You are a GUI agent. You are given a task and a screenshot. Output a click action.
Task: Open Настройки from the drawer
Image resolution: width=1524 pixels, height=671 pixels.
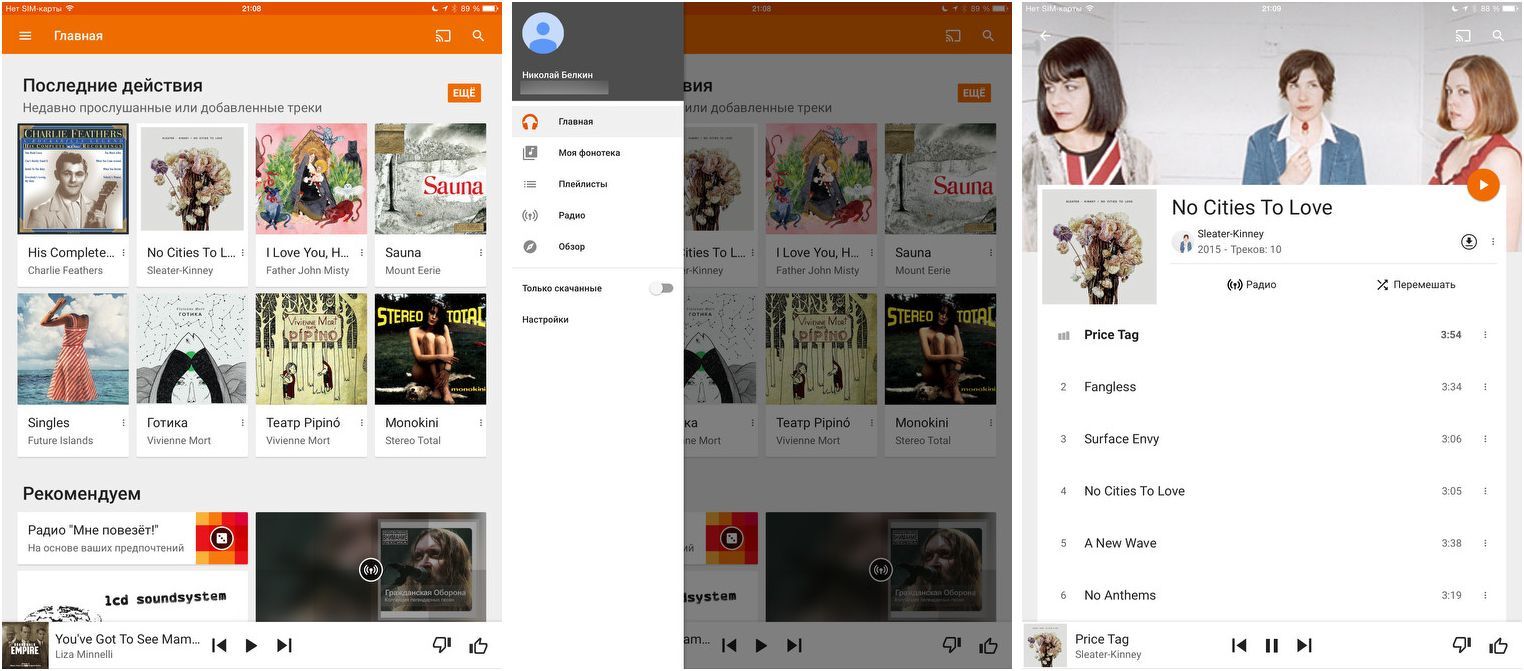[545, 320]
